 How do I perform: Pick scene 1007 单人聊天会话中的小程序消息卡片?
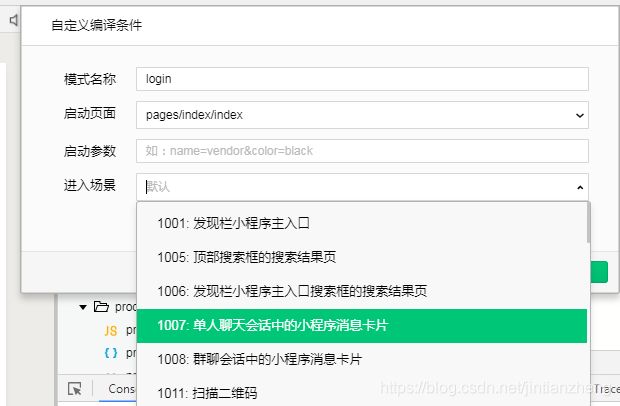tap(362, 325)
